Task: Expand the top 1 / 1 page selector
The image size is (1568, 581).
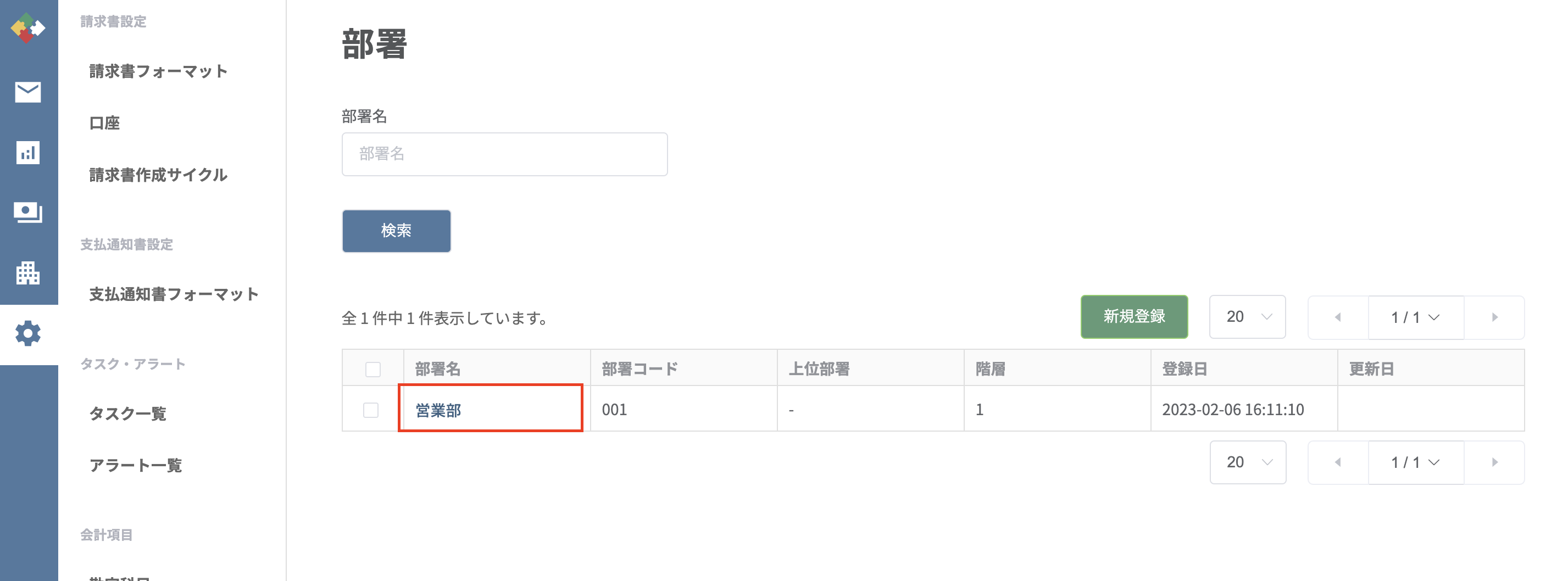Action: (1416, 317)
